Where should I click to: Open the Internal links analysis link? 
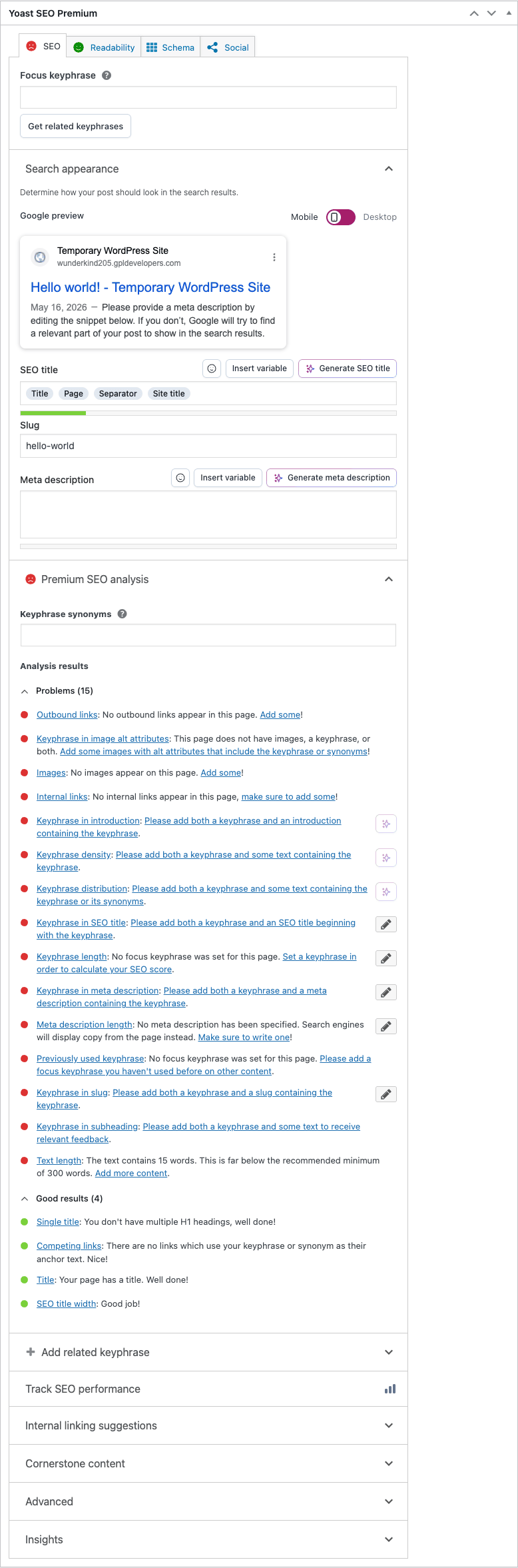click(62, 797)
